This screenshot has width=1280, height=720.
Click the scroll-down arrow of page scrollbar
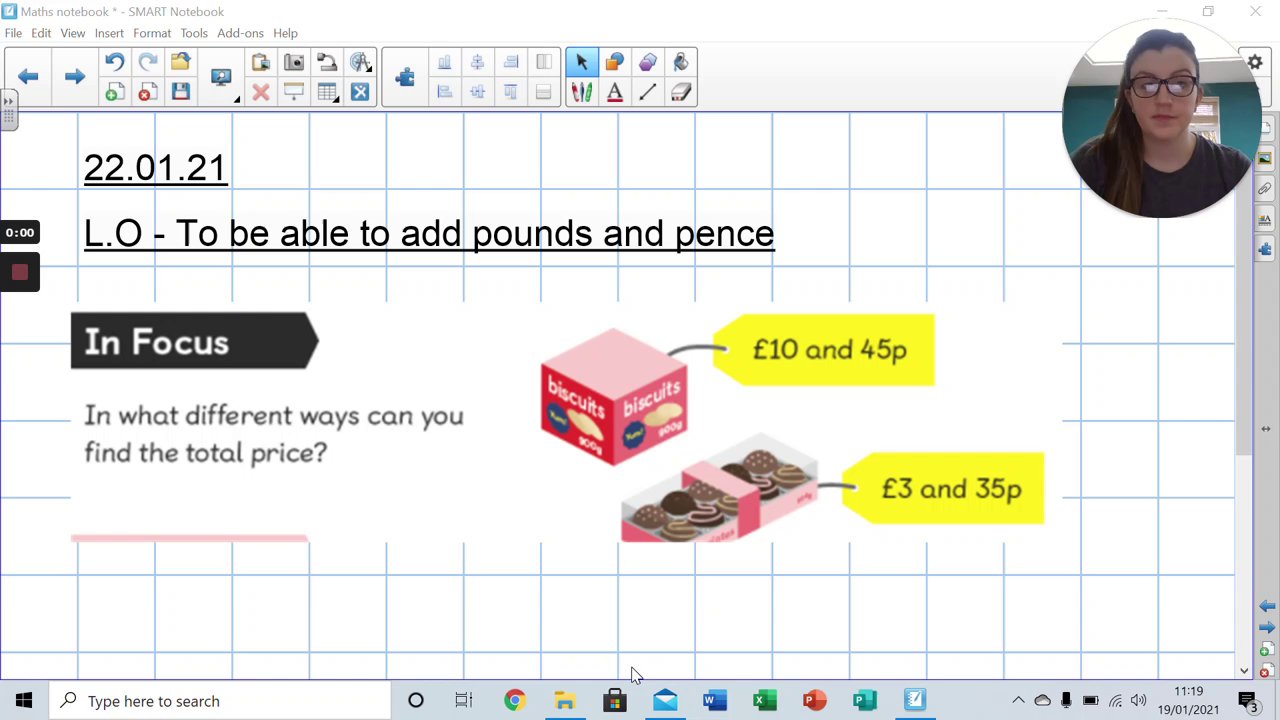[1244, 671]
